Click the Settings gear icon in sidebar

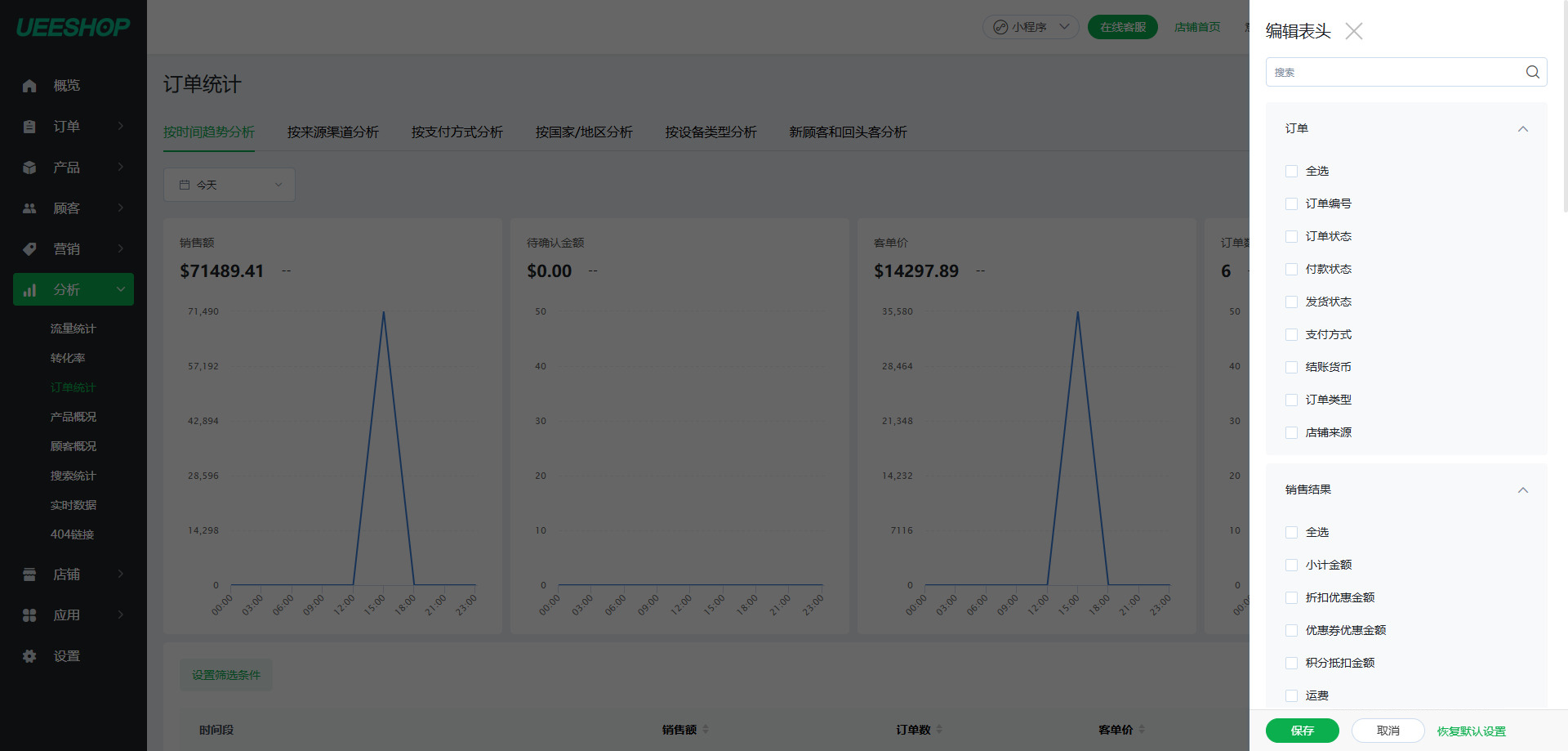point(29,656)
